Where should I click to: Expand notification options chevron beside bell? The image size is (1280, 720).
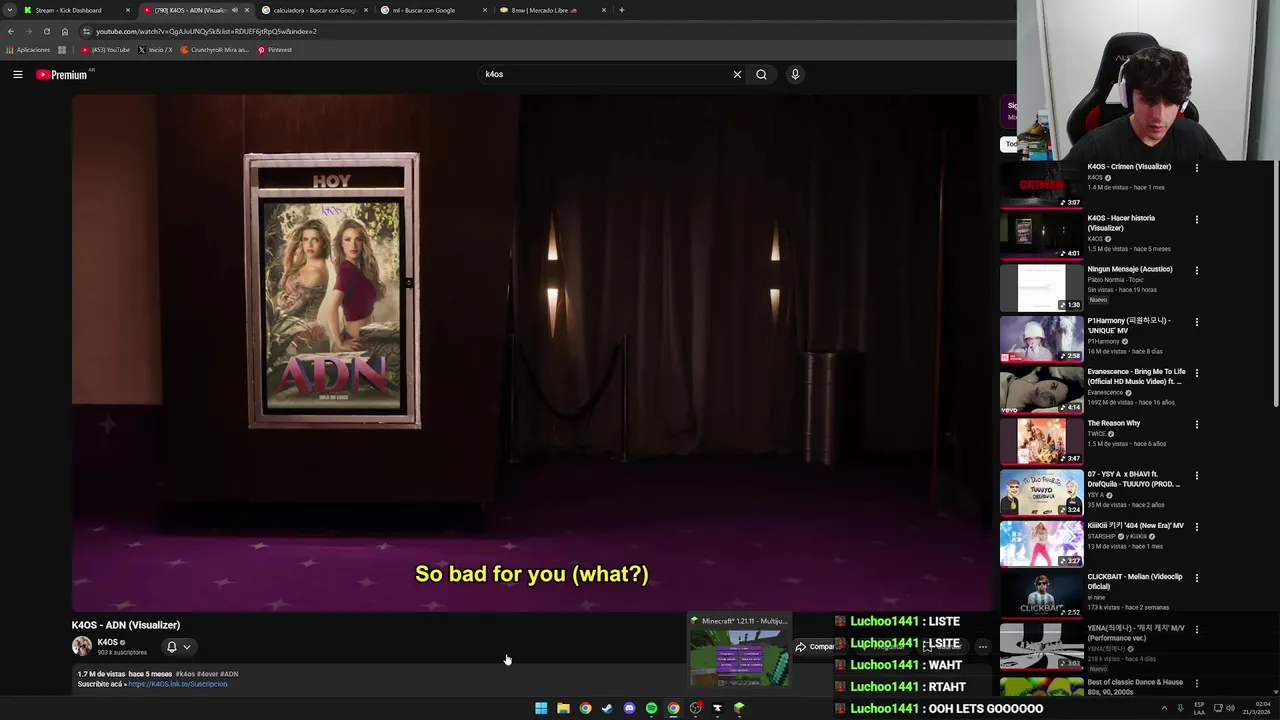point(187,647)
